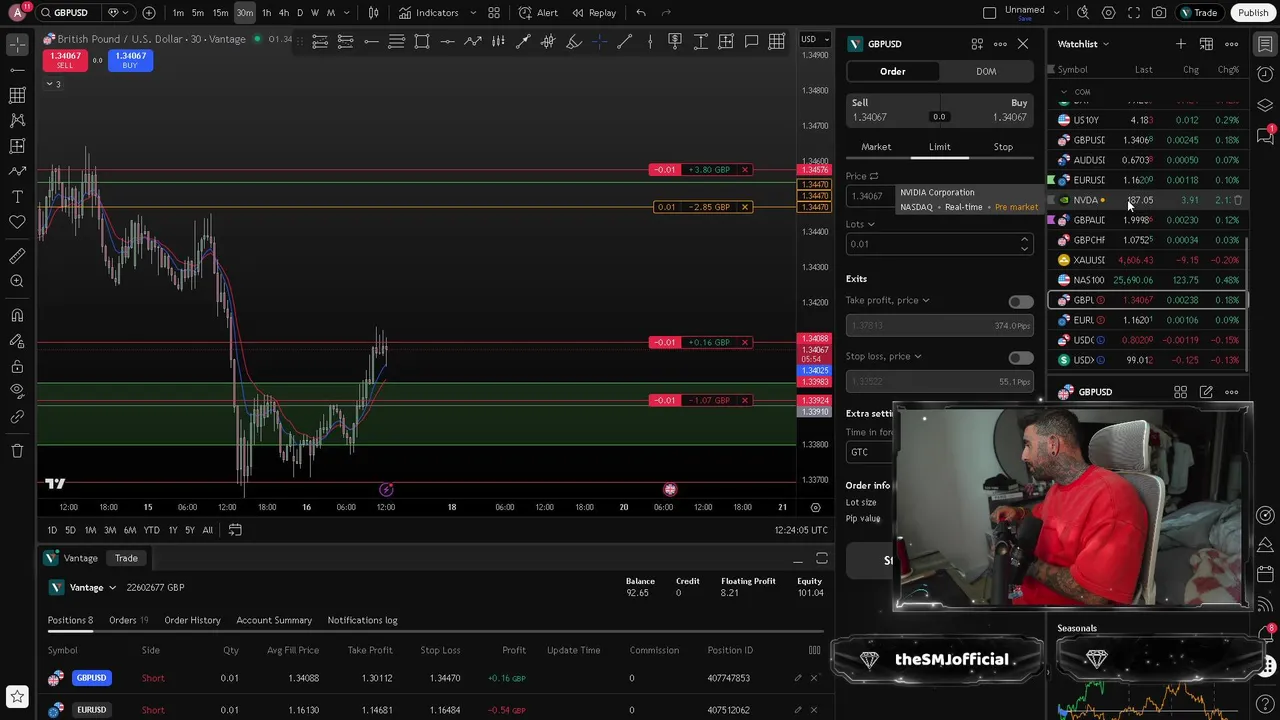Add symbol to watchlist plus icon

click(x=1181, y=44)
